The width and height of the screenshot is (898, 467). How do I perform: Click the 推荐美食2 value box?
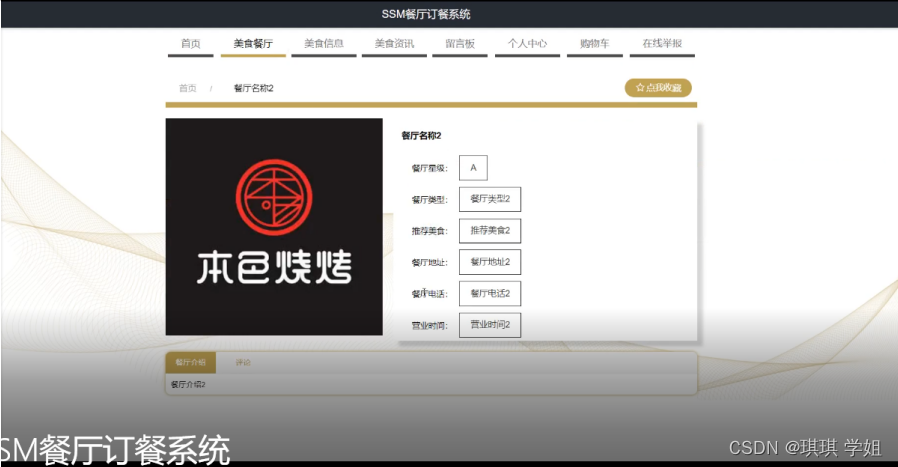490,231
